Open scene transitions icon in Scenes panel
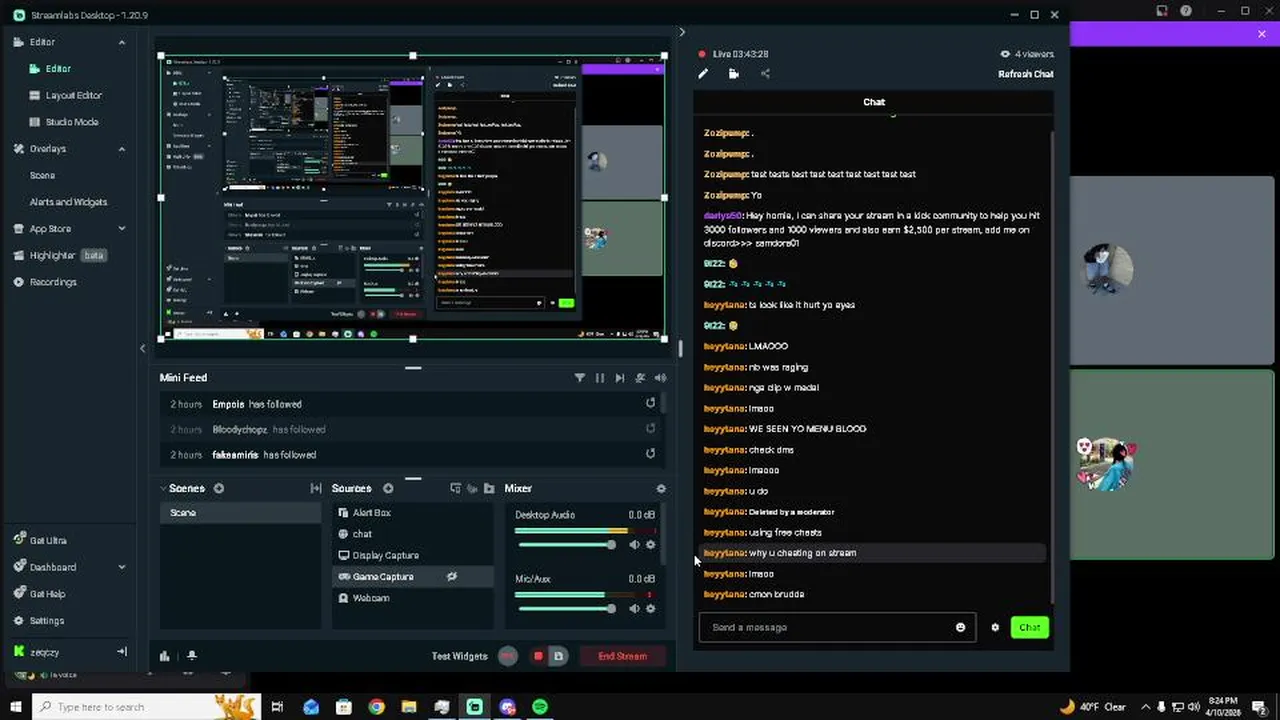Screen dimensions: 1280x720 point(316,488)
